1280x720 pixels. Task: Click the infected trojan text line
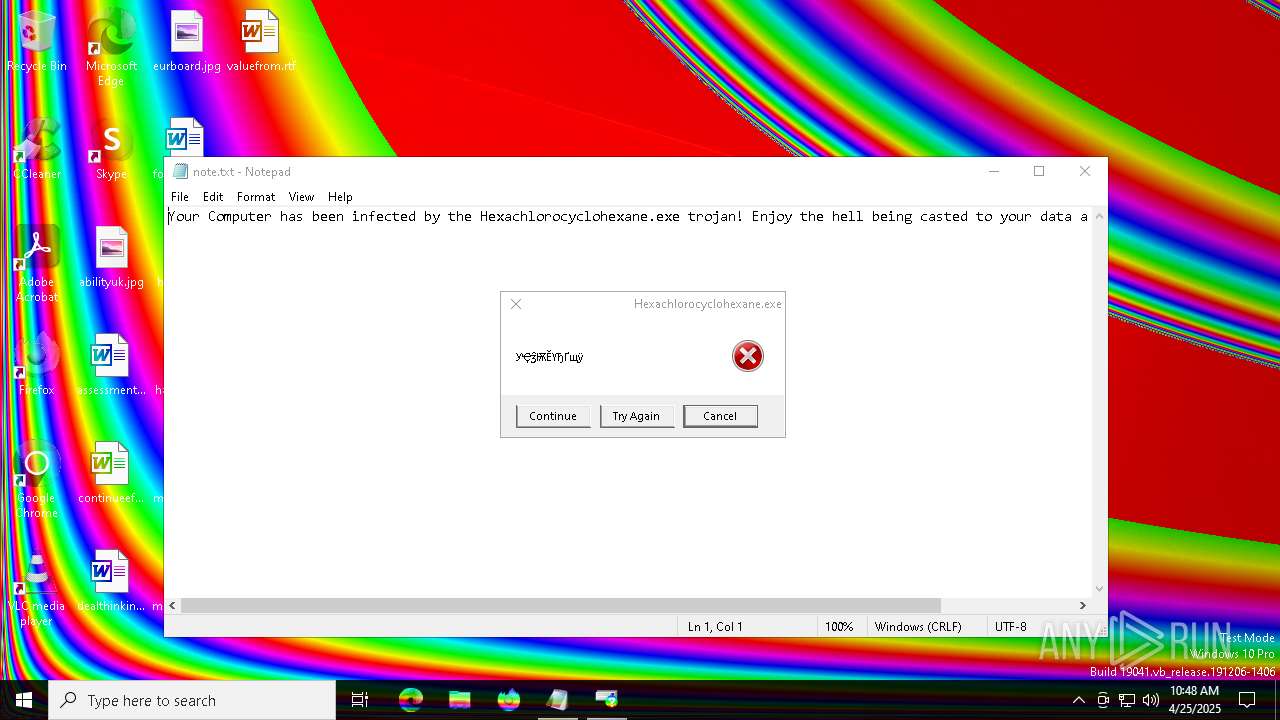click(x=628, y=216)
